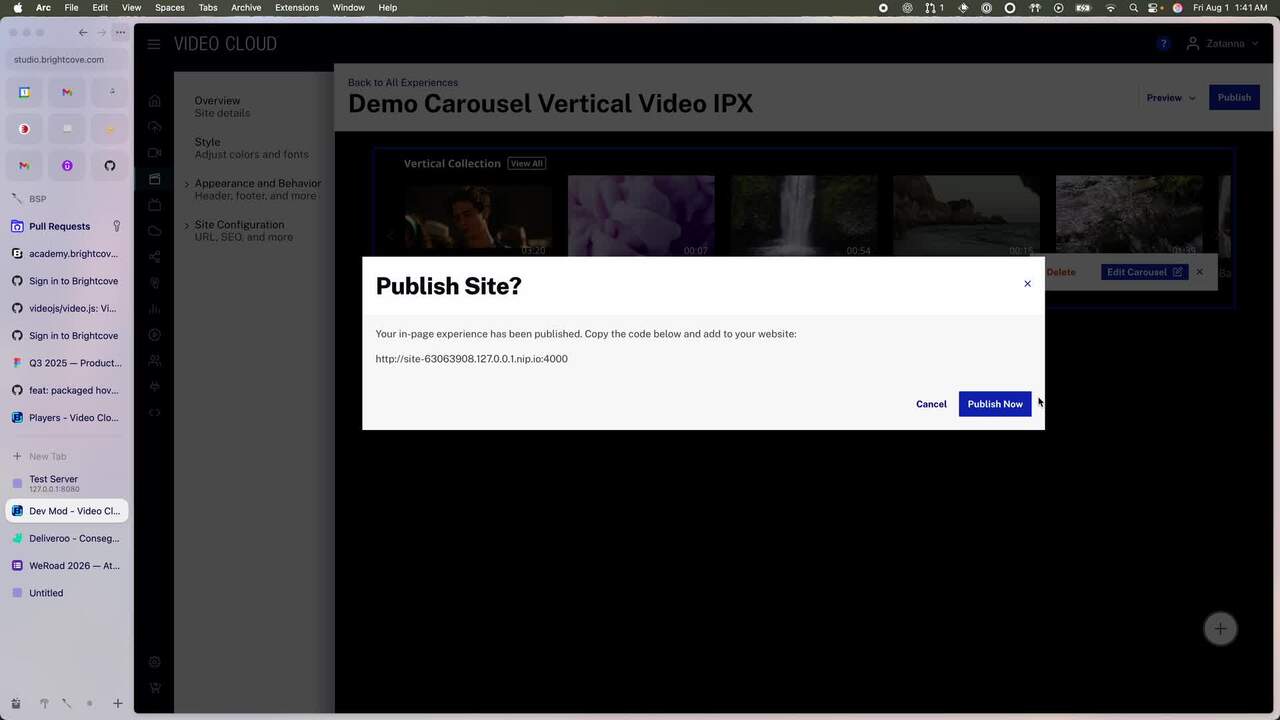Click the top-right Publish button
The height and width of the screenshot is (720, 1280).
[1234, 98]
